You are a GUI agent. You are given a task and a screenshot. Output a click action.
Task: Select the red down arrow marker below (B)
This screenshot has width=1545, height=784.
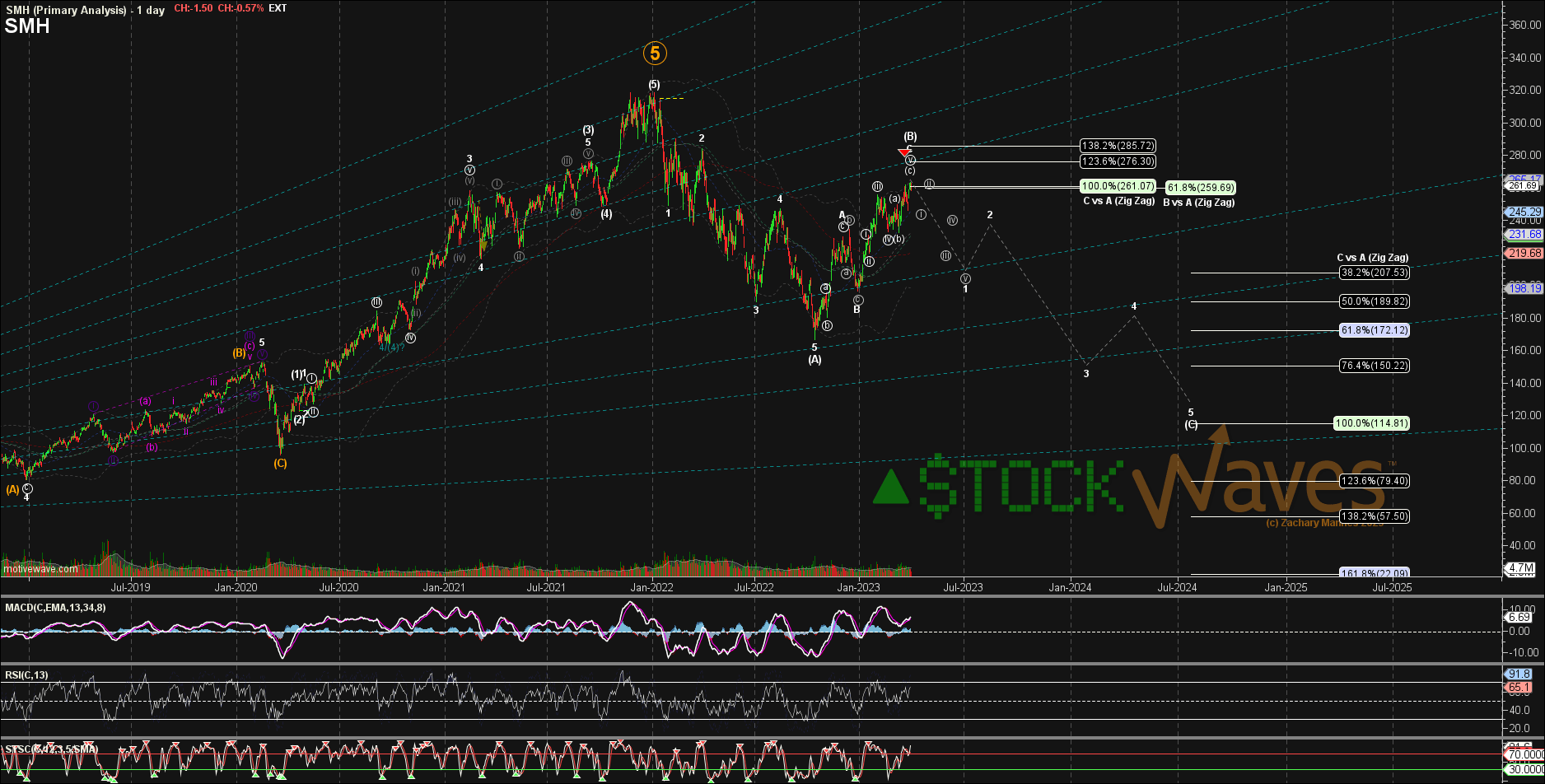point(904,153)
